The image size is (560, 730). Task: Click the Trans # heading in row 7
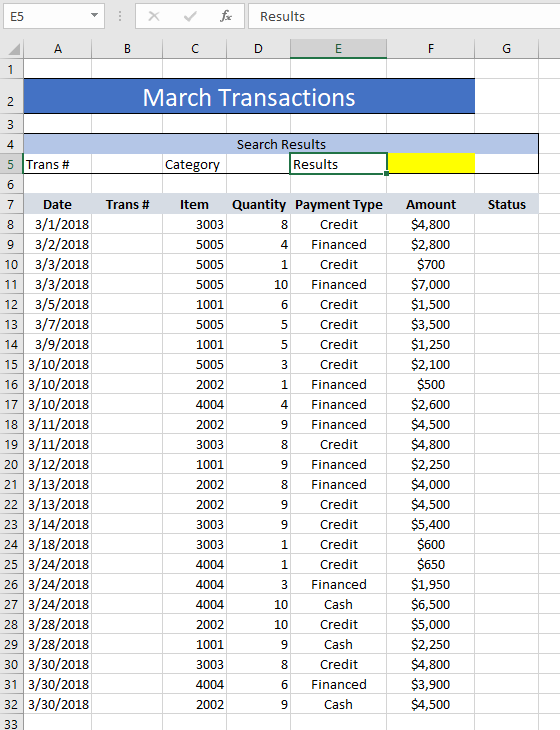(x=127, y=204)
